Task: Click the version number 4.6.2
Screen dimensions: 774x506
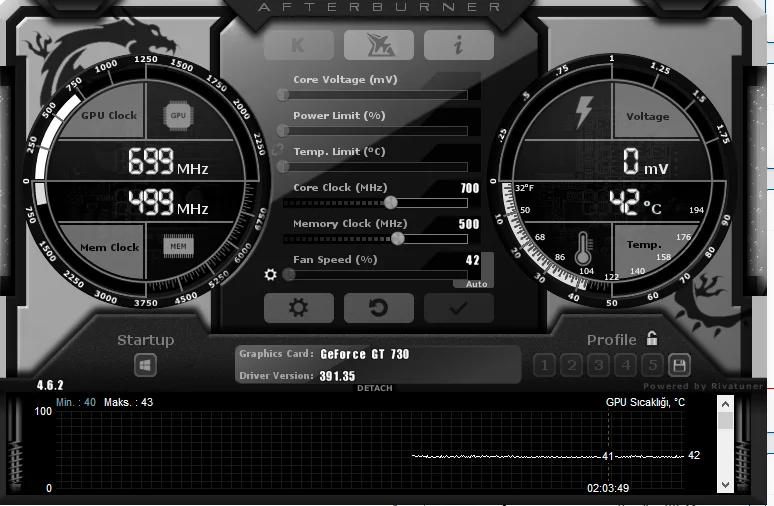Action: pyautogui.click(x=50, y=385)
